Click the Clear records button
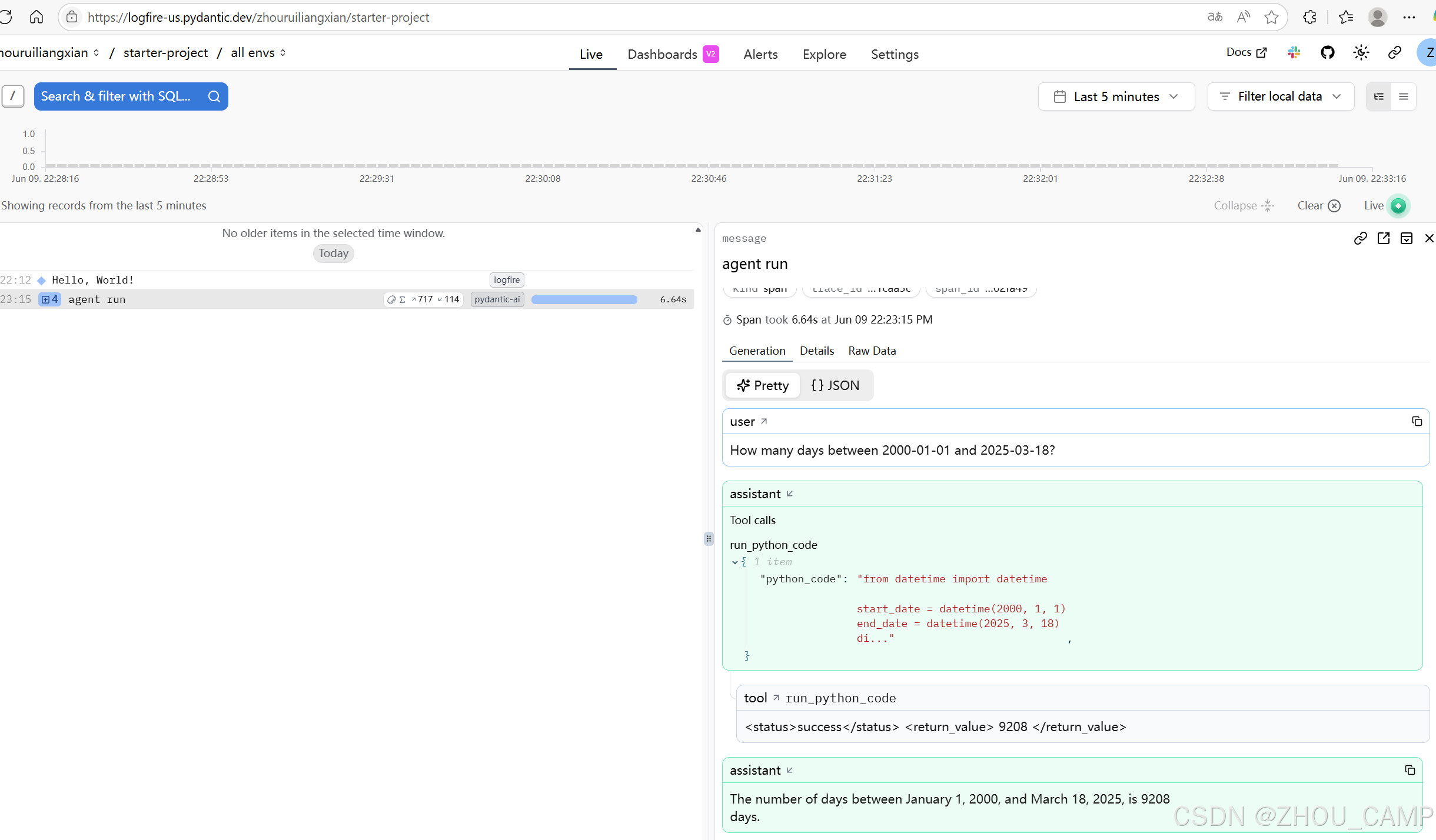Viewport: 1436px width, 840px height. 1318,206
